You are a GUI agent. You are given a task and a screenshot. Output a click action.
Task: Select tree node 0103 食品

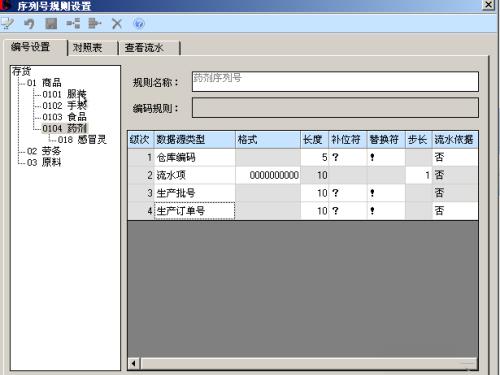click(x=64, y=117)
